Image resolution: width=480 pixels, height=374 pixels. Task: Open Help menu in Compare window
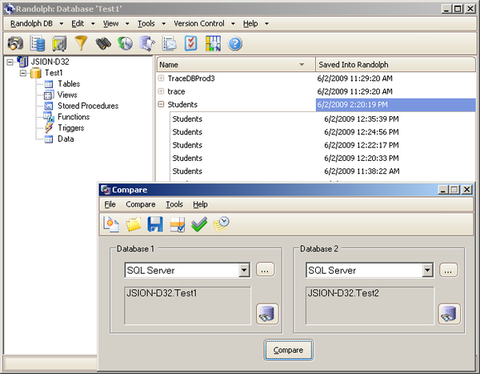(x=200, y=204)
